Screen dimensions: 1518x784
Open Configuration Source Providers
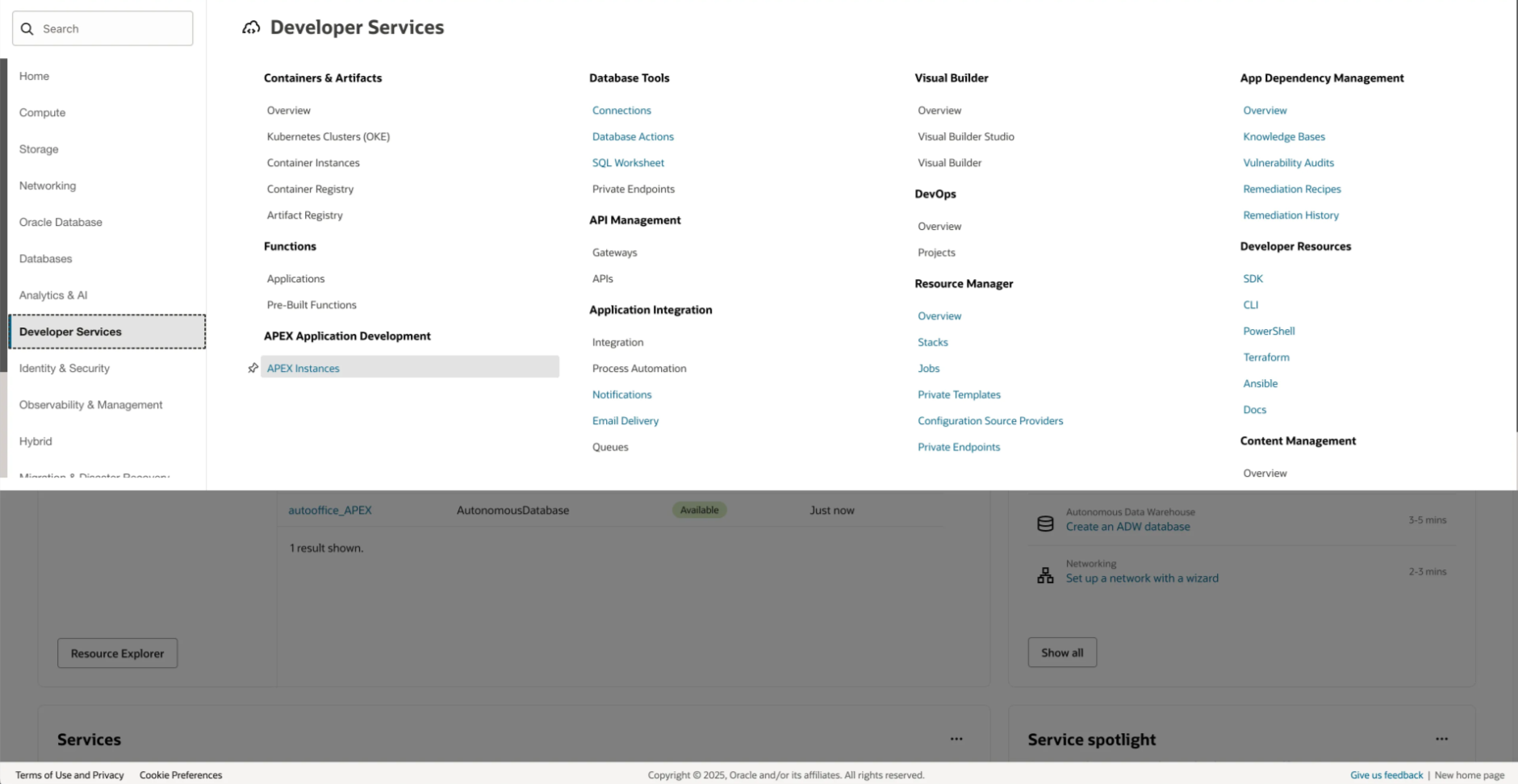(990, 420)
